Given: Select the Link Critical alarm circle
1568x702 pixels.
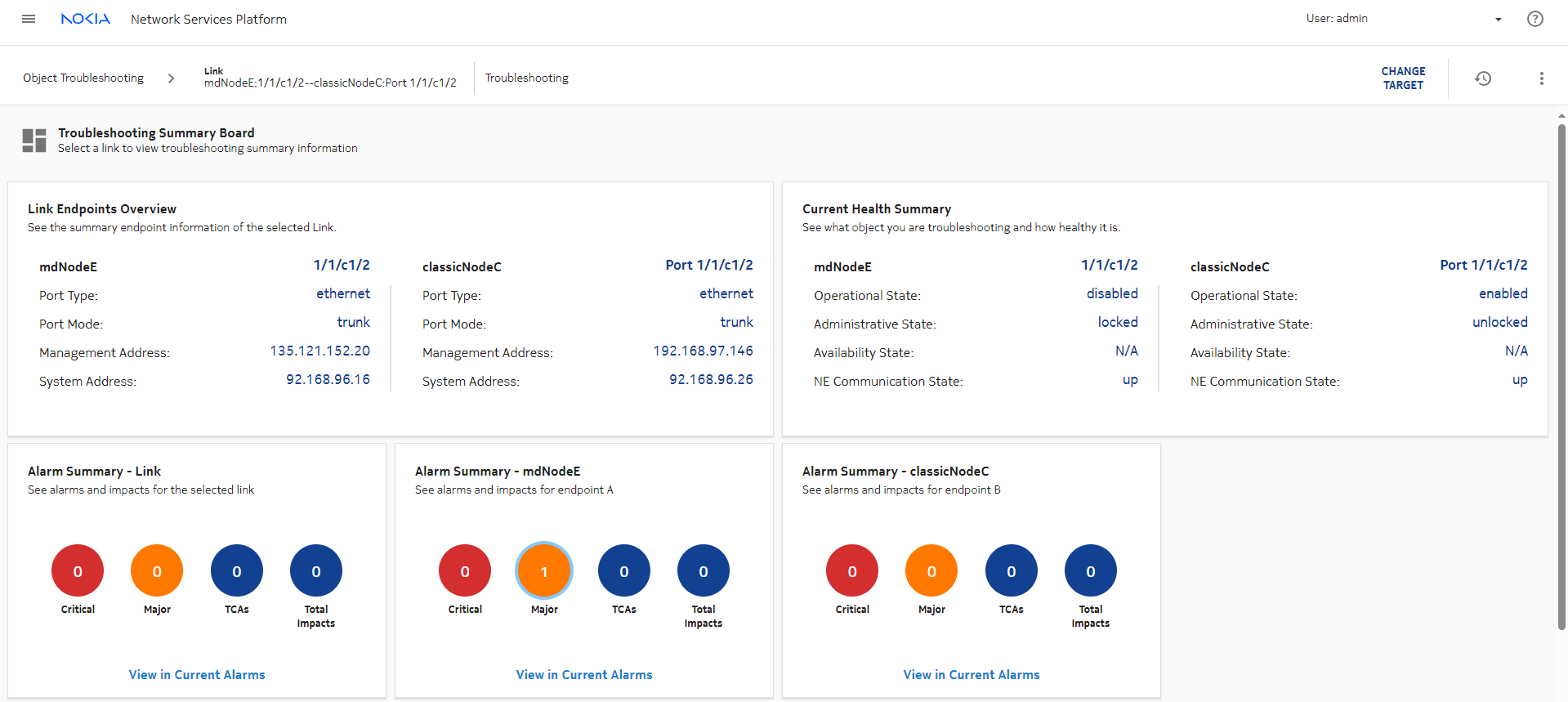Looking at the screenshot, I should click(x=78, y=570).
